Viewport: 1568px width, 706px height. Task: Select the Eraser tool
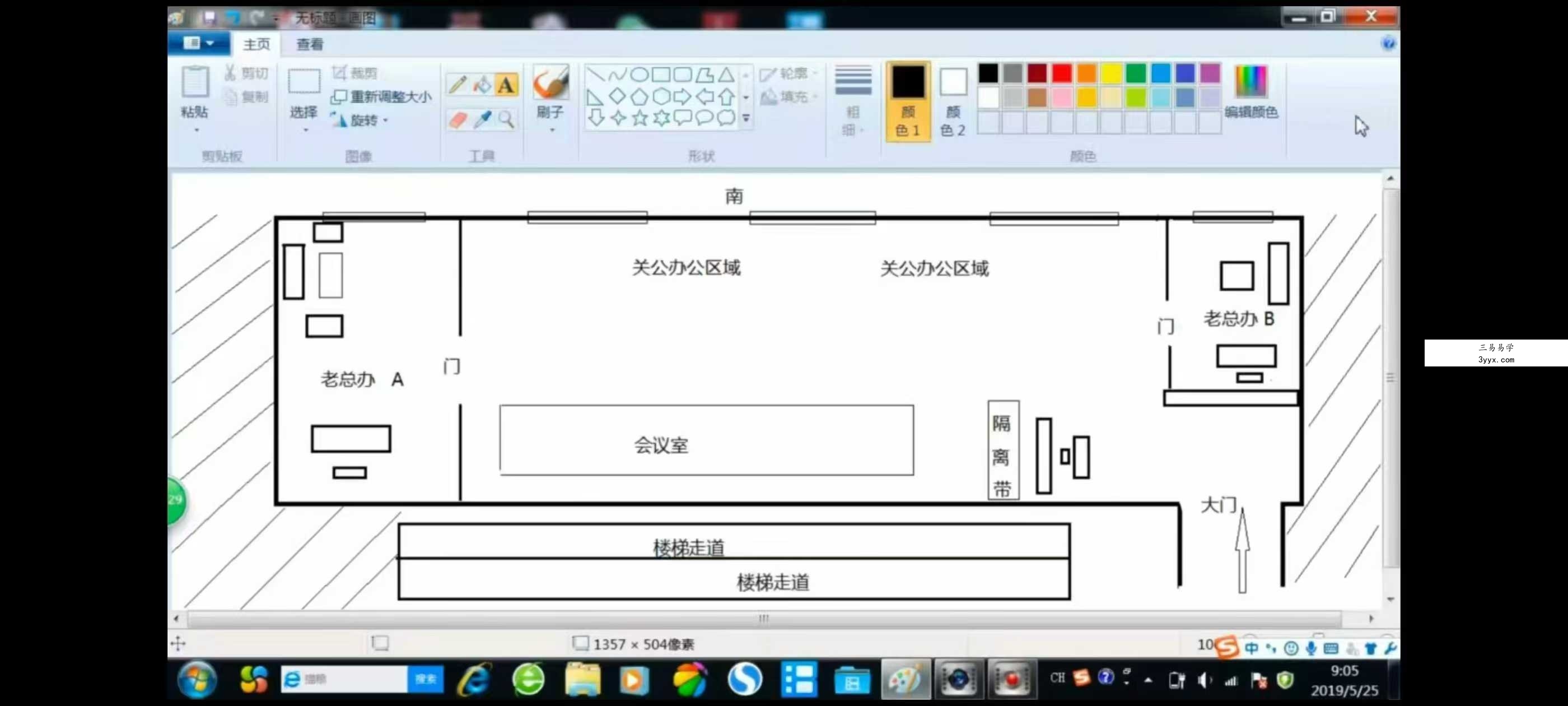coord(458,119)
